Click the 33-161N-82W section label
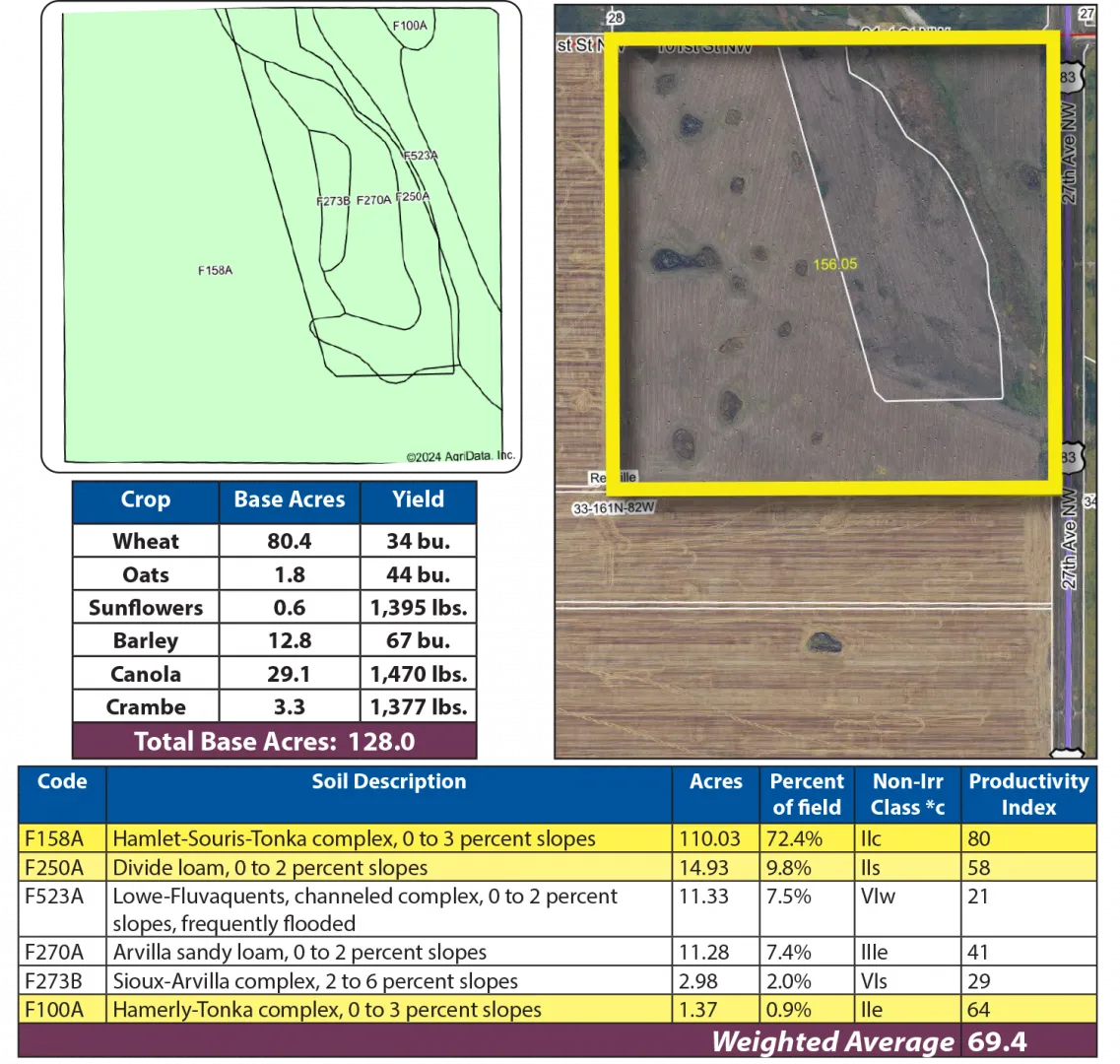This screenshot has width=1120, height=1064. tap(613, 509)
